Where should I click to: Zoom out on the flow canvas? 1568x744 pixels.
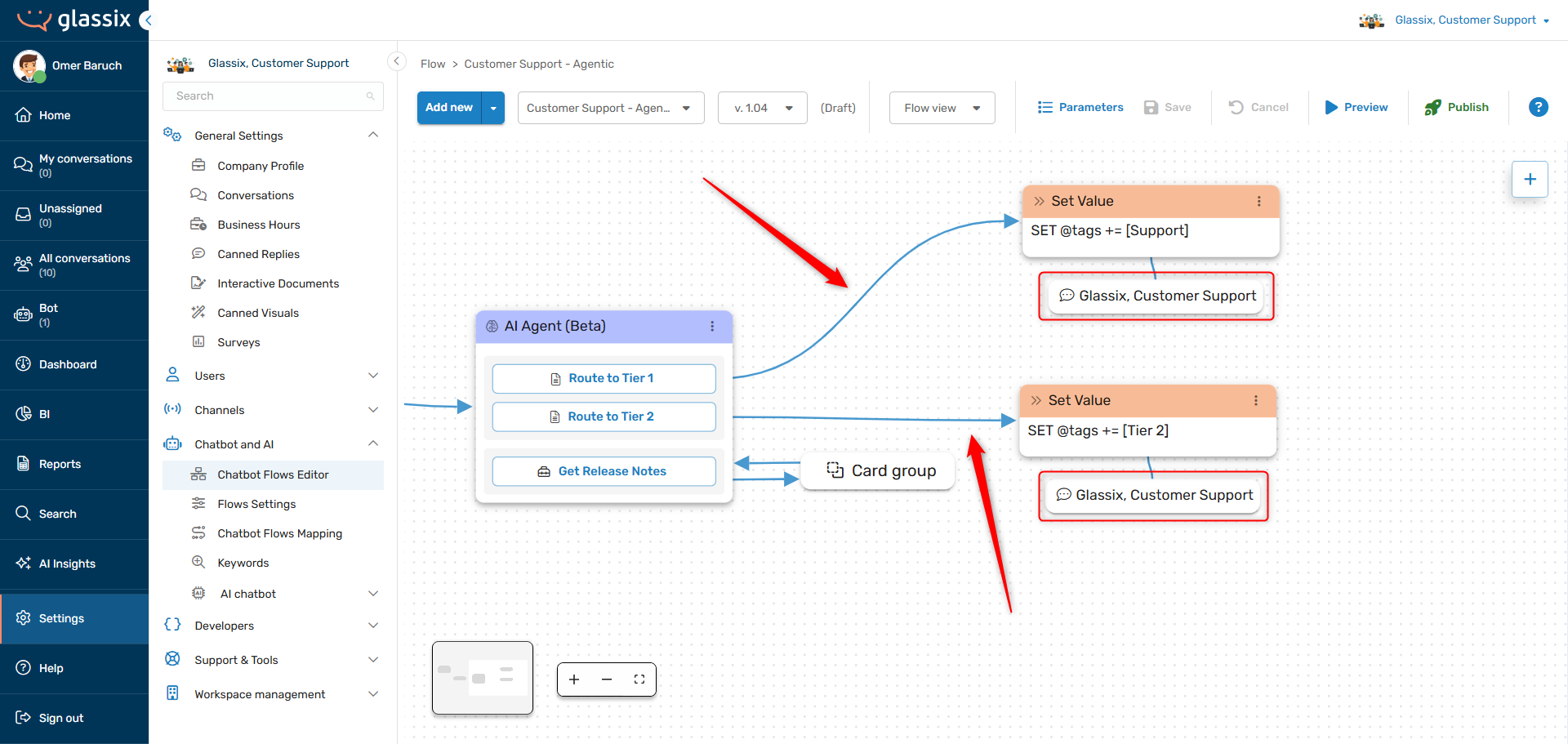click(607, 679)
